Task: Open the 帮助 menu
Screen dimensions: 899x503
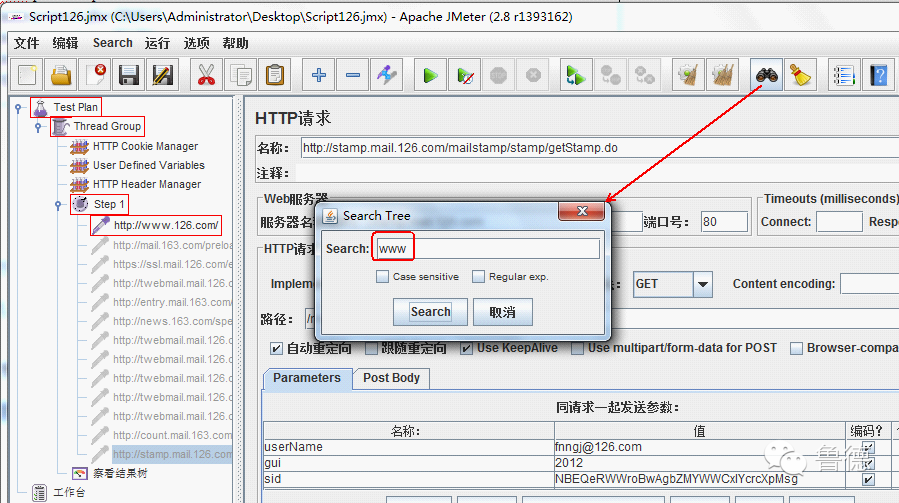Action: point(235,43)
